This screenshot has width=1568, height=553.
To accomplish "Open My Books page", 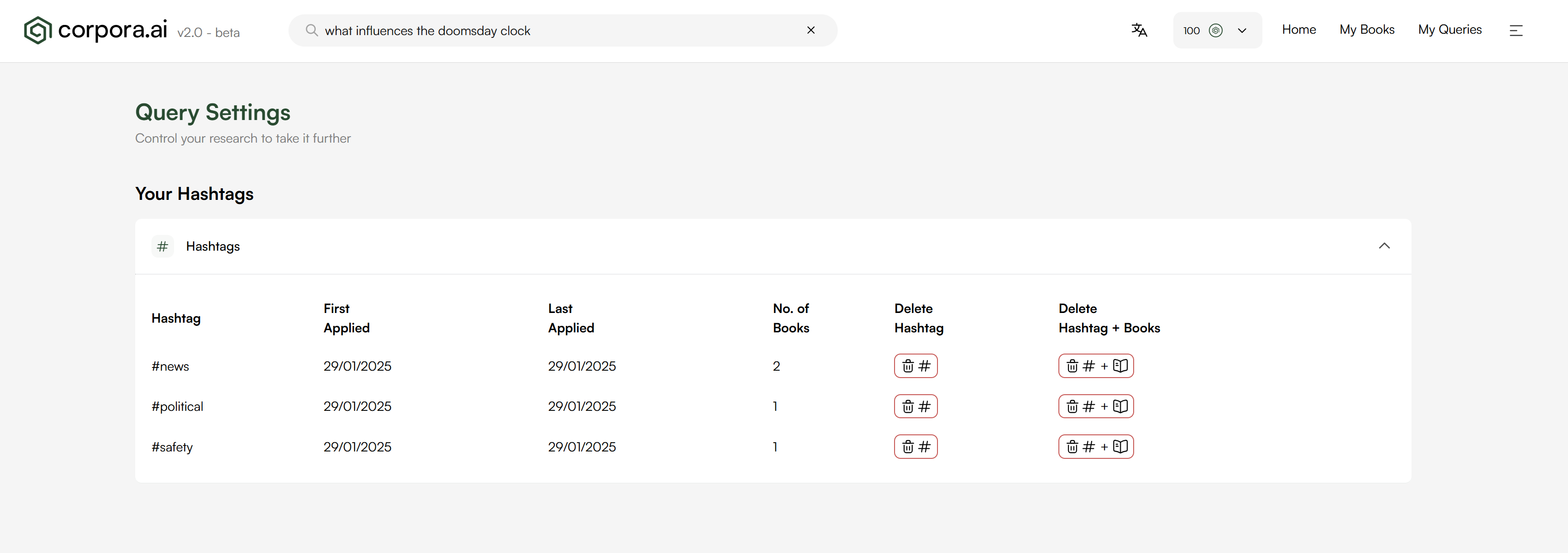I will 1367,30.
